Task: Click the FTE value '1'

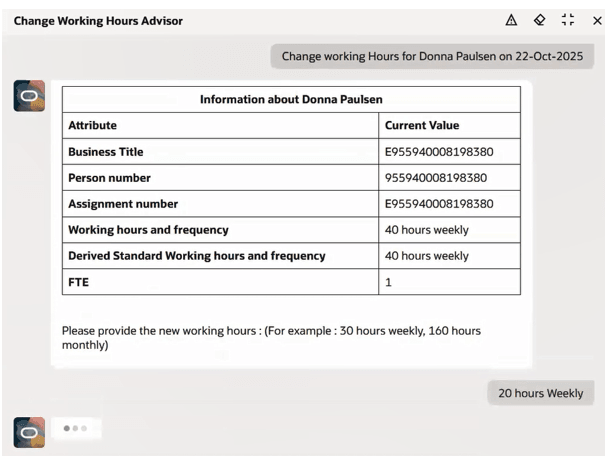Action: click(x=388, y=282)
